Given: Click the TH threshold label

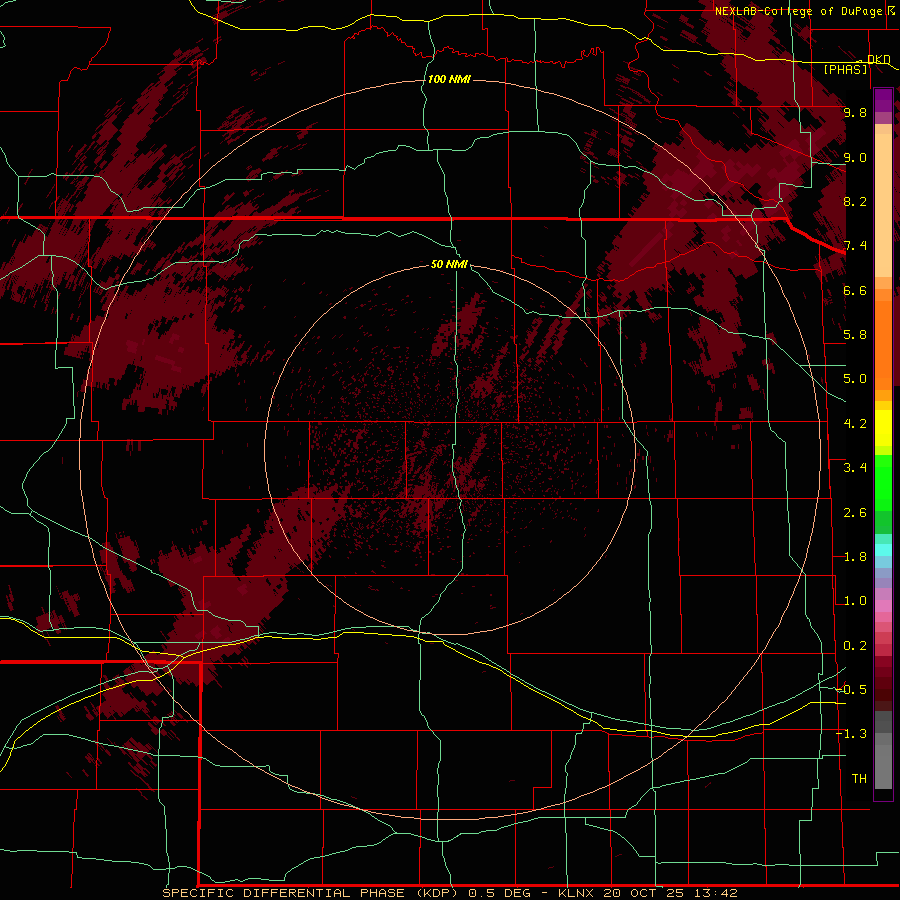Looking at the screenshot, I should (x=859, y=779).
